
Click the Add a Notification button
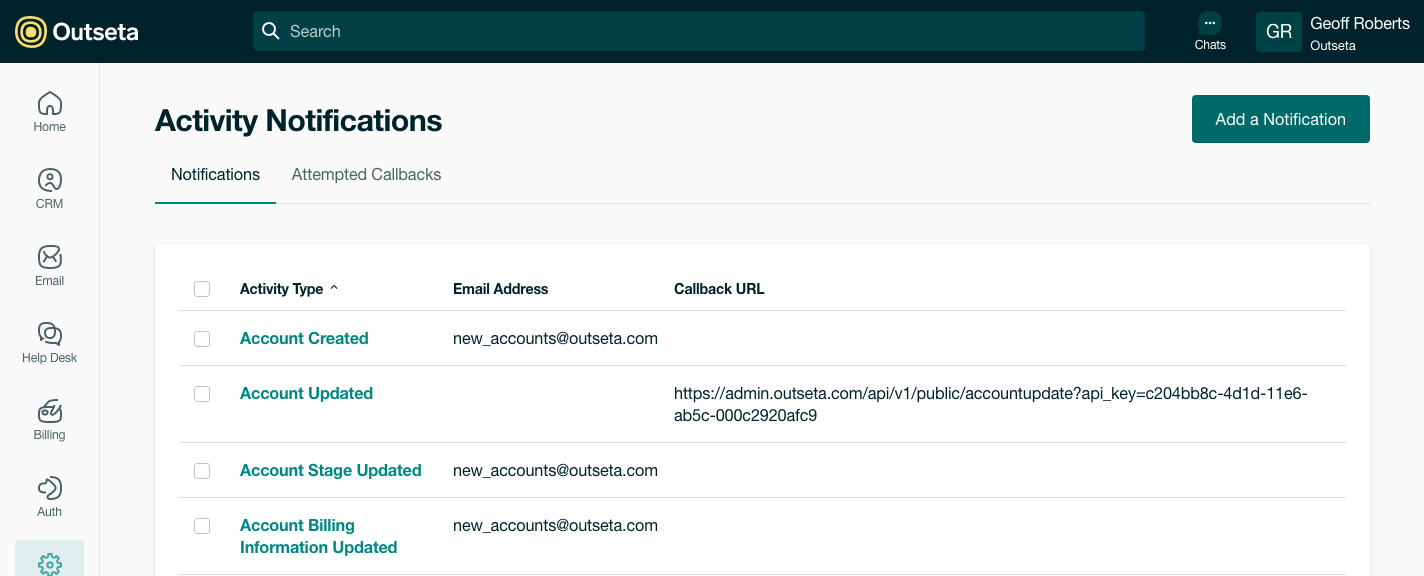[1280, 119]
